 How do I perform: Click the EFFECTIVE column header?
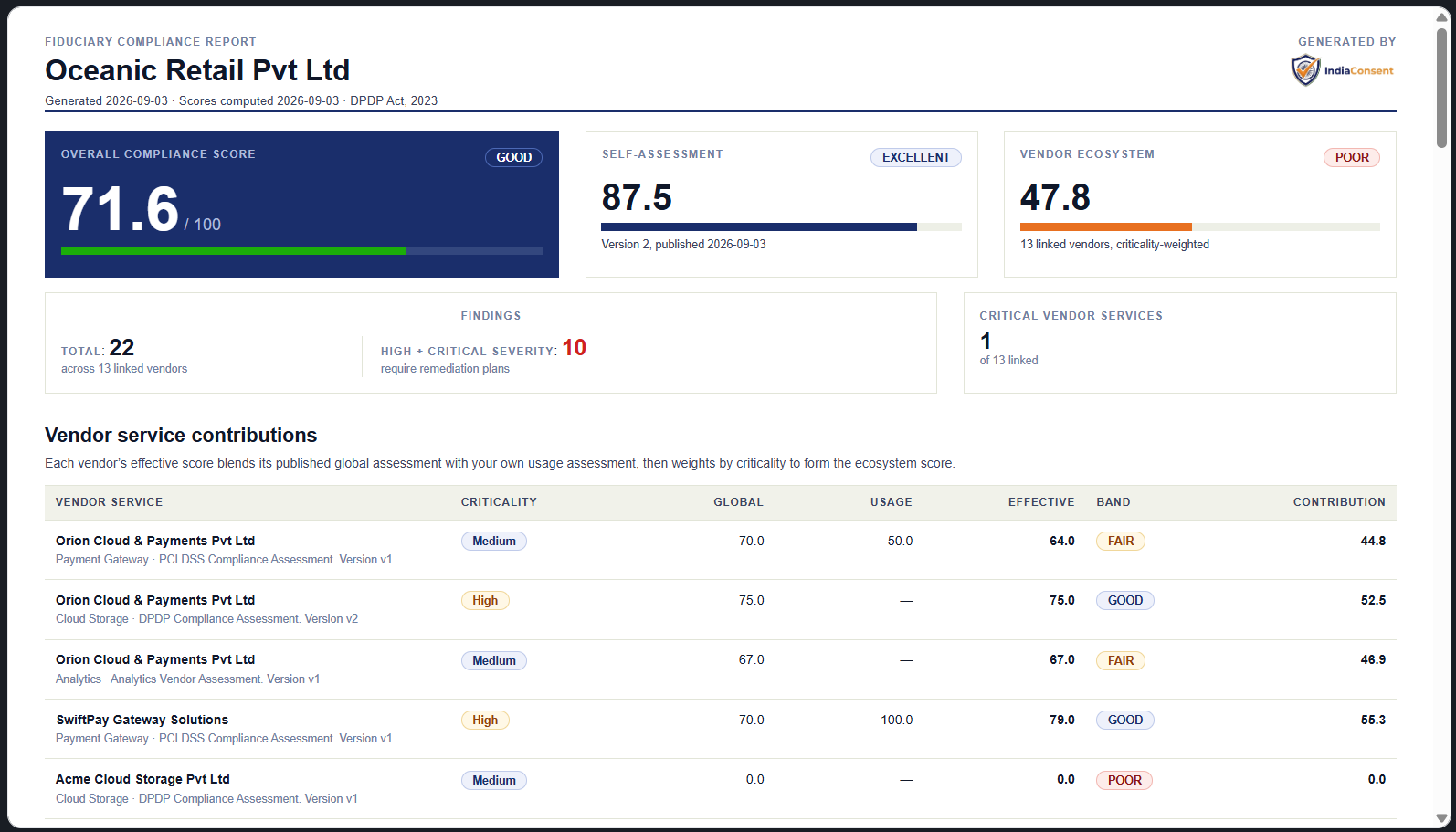tap(1041, 502)
